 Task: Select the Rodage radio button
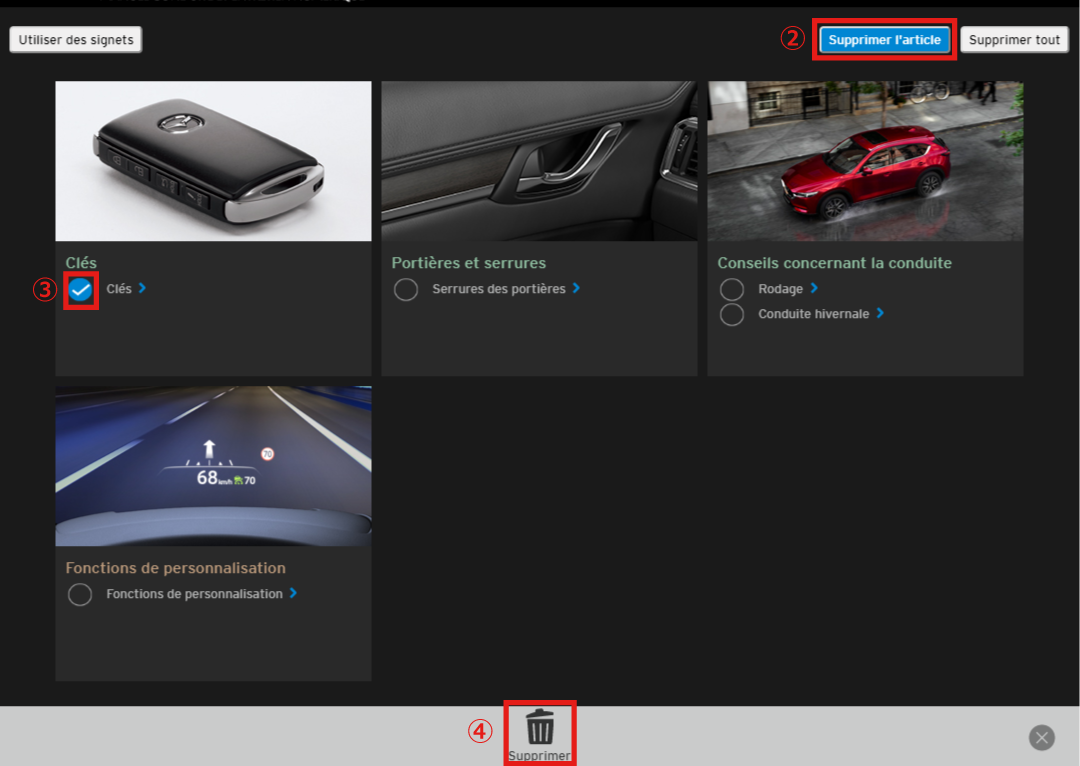pos(732,290)
